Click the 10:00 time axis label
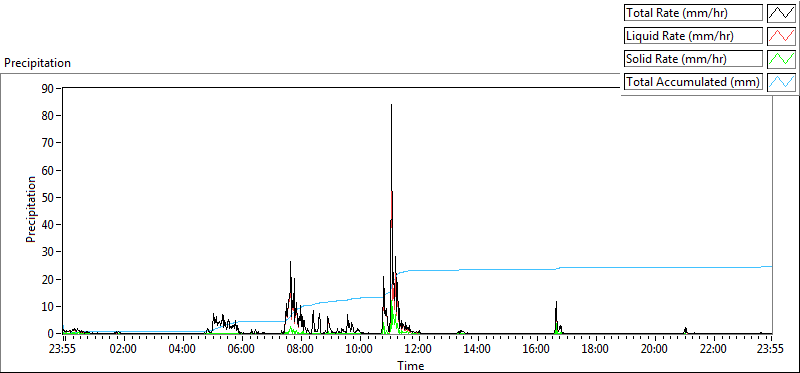Screen dimensions: 800x373 360,350
